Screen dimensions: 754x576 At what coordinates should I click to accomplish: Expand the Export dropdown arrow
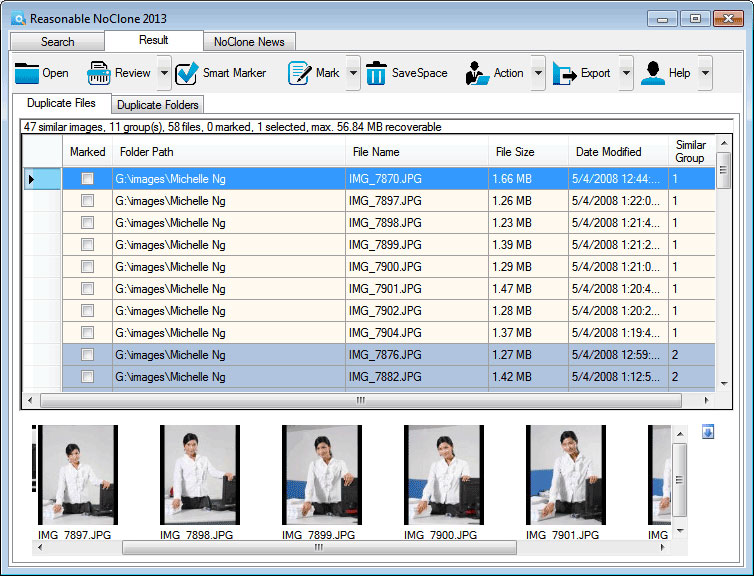tap(626, 73)
